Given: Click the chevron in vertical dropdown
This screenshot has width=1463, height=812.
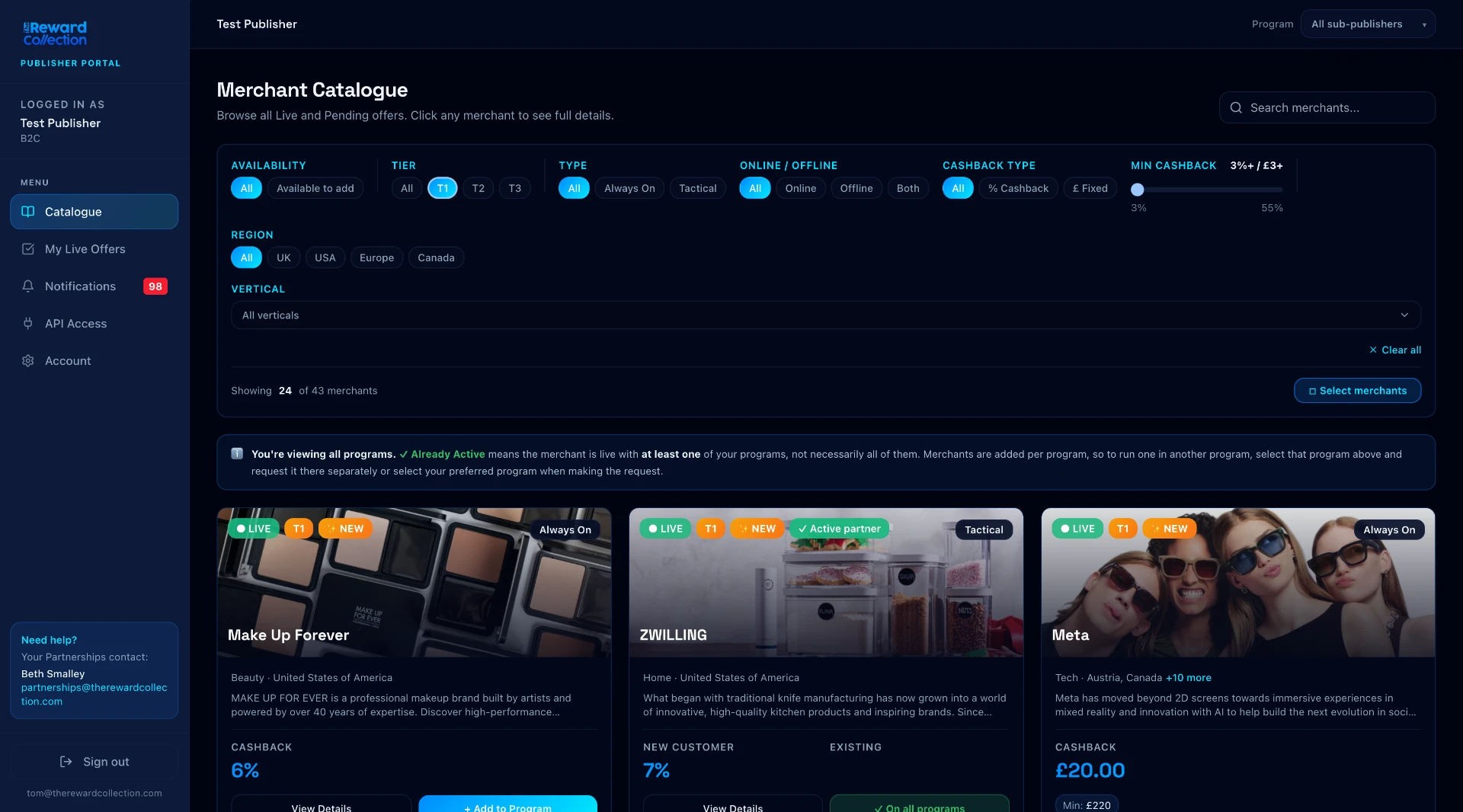Looking at the screenshot, I should coord(1404,315).
